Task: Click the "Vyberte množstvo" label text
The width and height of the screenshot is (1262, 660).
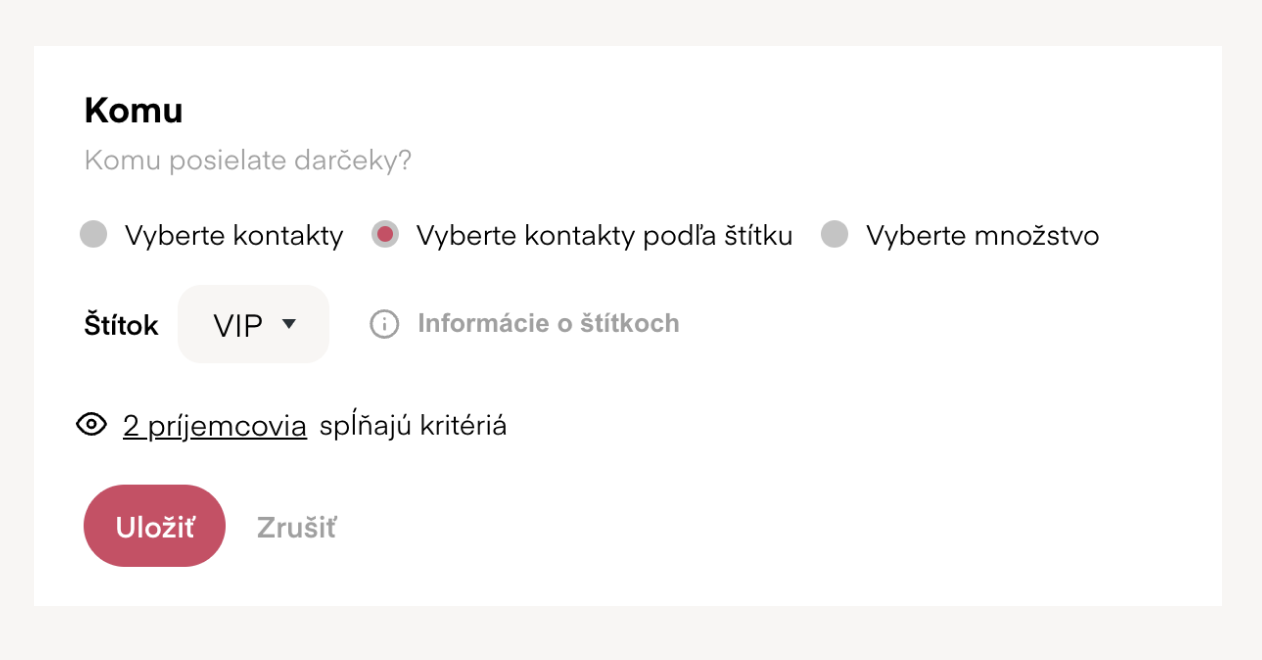Action: coord(983,236)
